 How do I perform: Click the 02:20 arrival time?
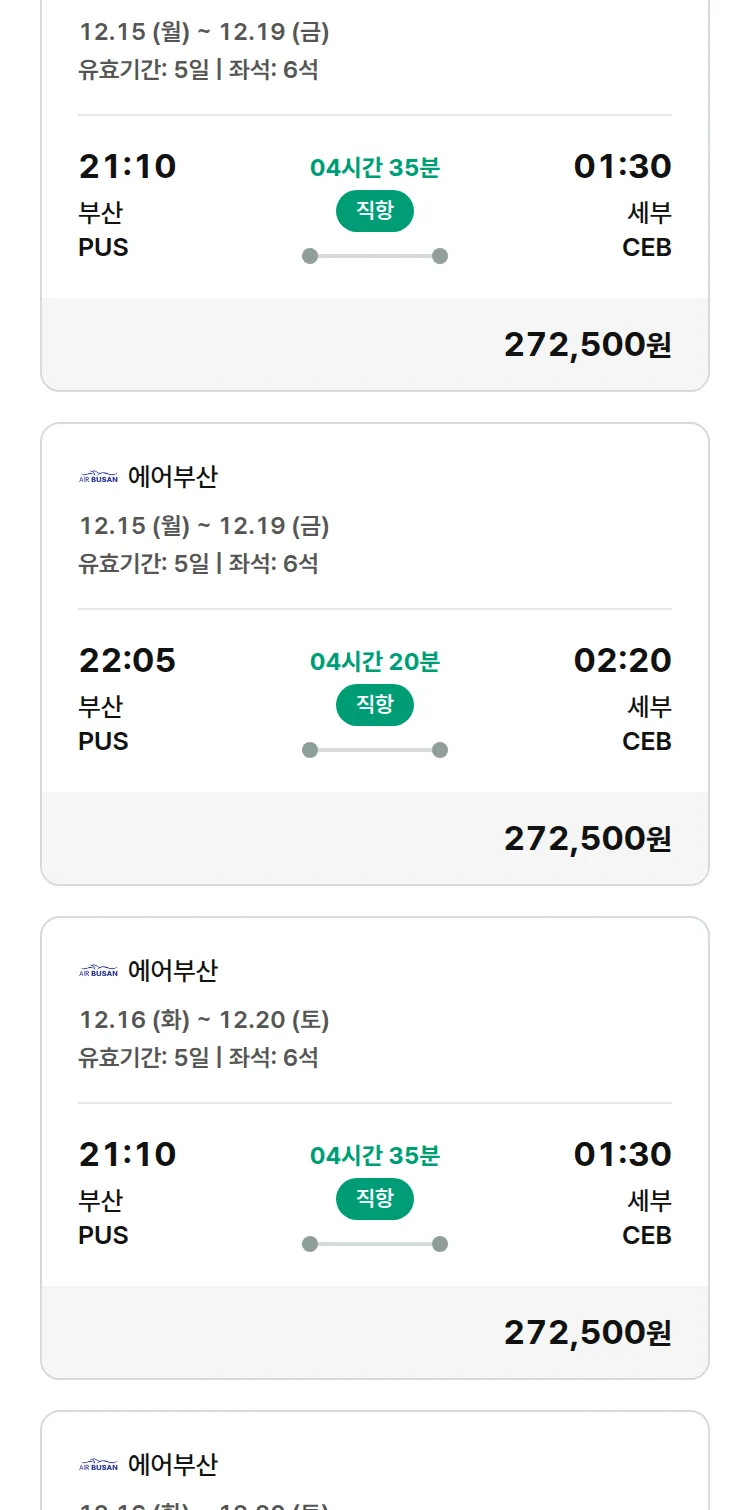tap(622, 660)
